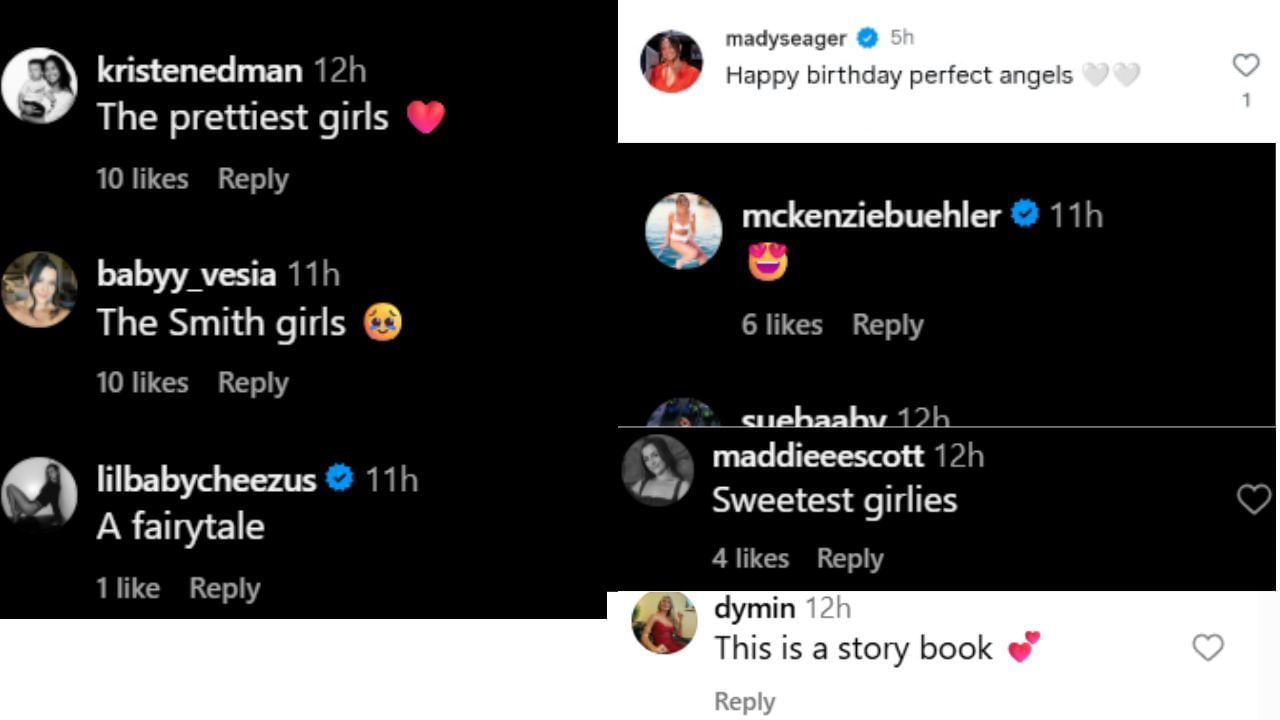Click the mckenziebuehler username
Screen dimensions: 1280x720
[871, 215]
